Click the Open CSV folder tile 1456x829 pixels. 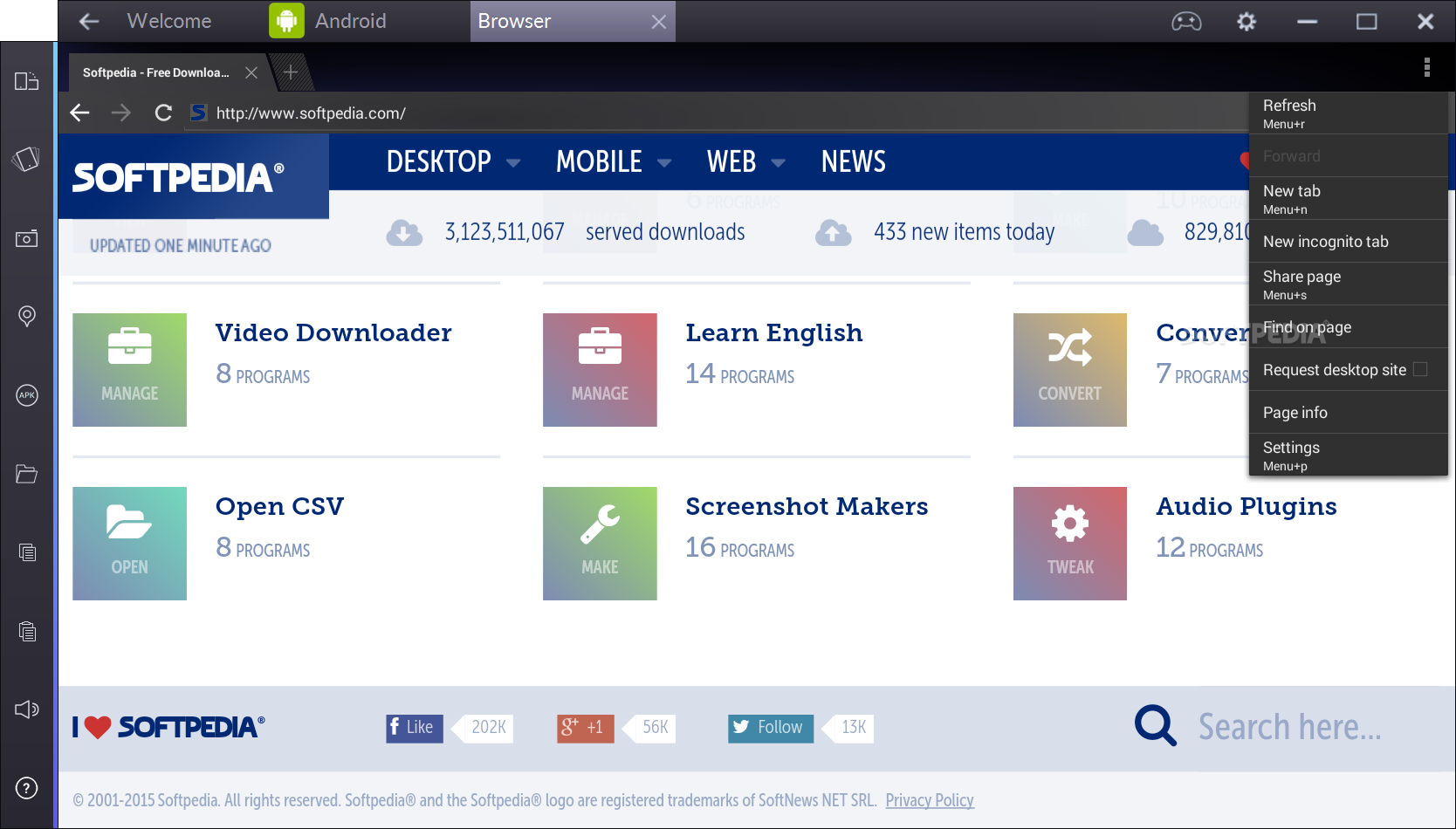click(x=129, y=544)
